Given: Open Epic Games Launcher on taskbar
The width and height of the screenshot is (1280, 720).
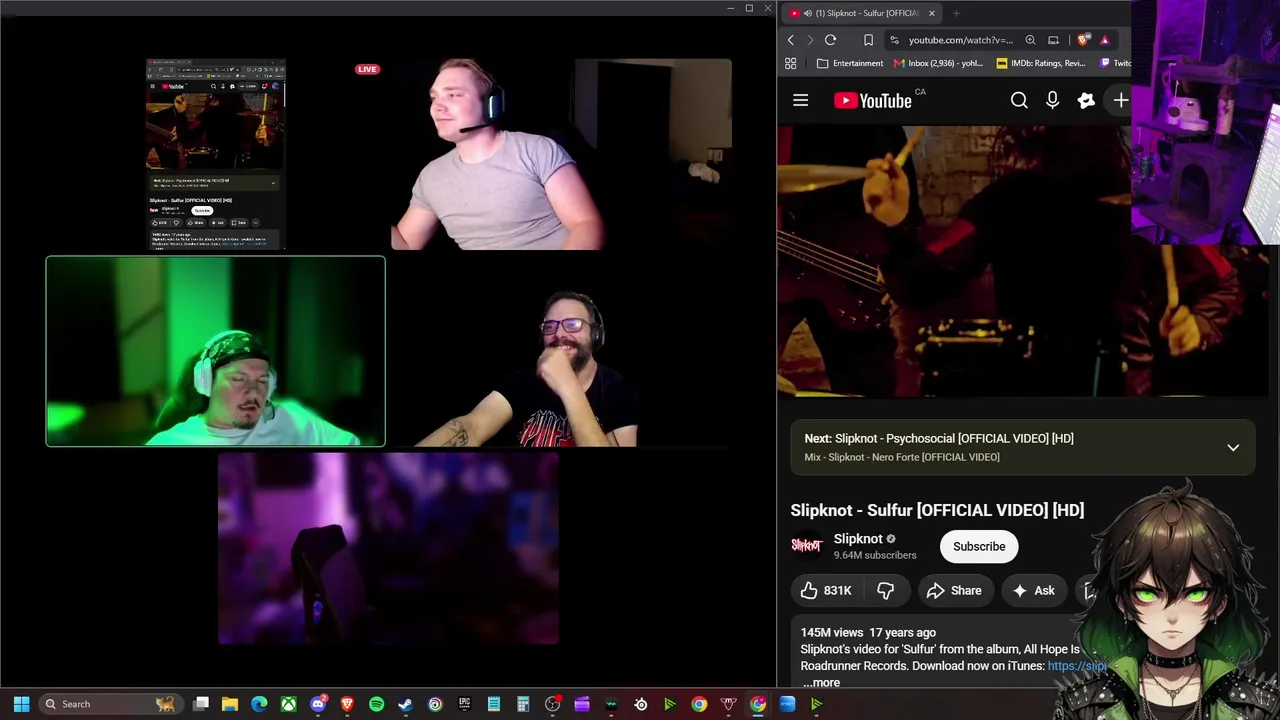Looking at the screenshot, I should pos(464,704).
